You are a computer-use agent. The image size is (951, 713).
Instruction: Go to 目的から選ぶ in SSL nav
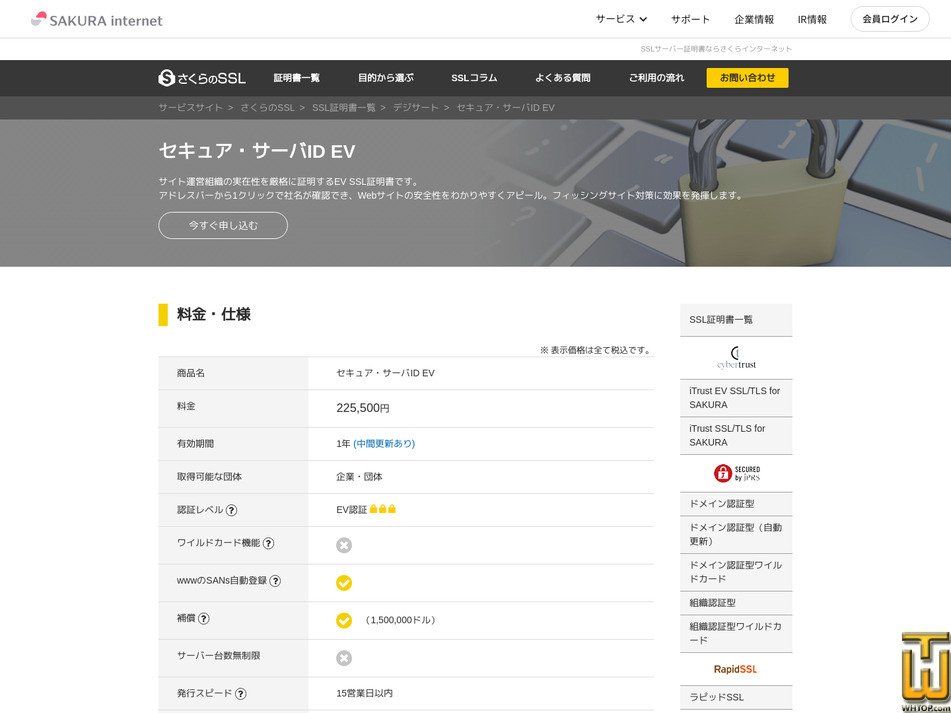[x=386, y=78]
